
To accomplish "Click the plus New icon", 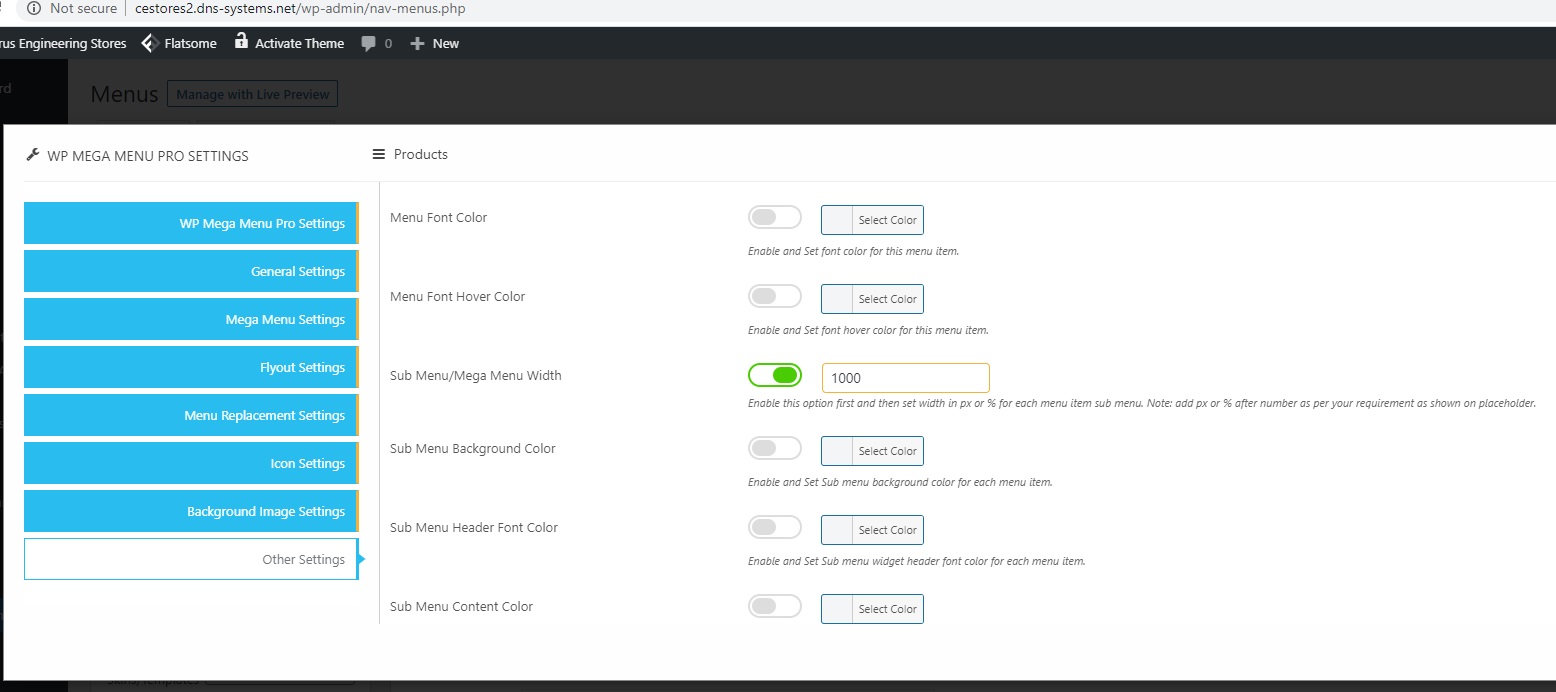I will point(417,44).
